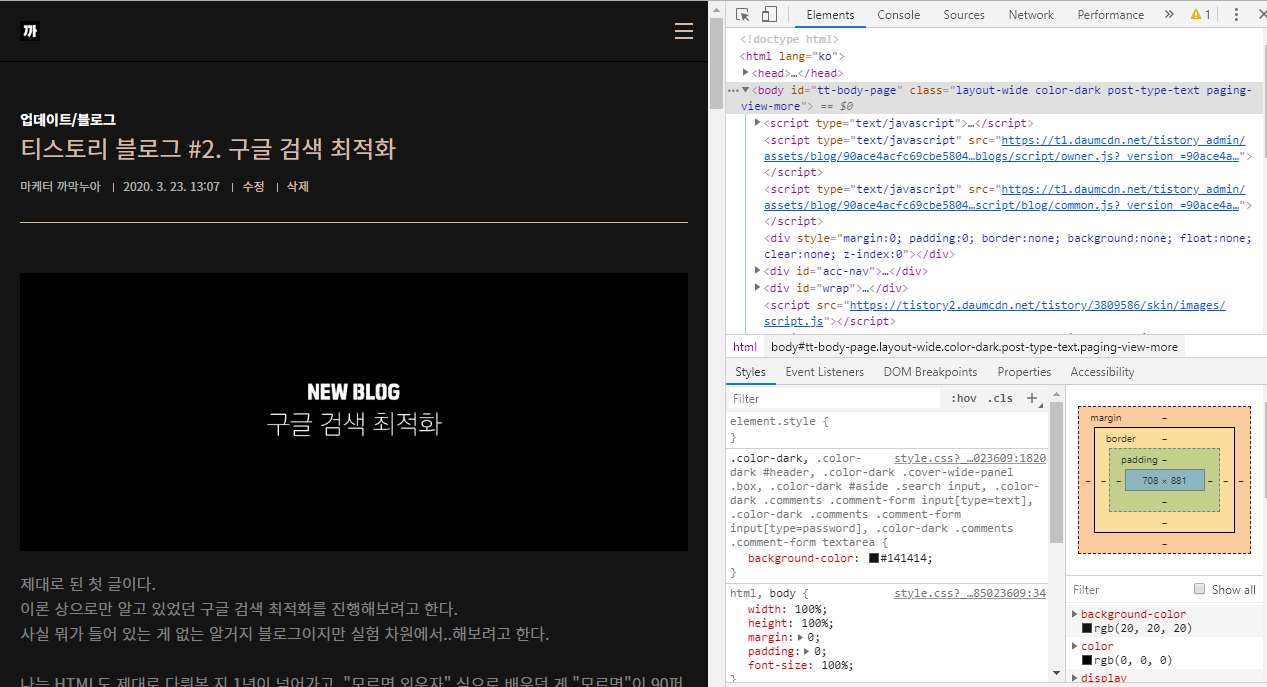Click the new style rule plus icon
This screenshot has width=1267, height=687.
1033,397
